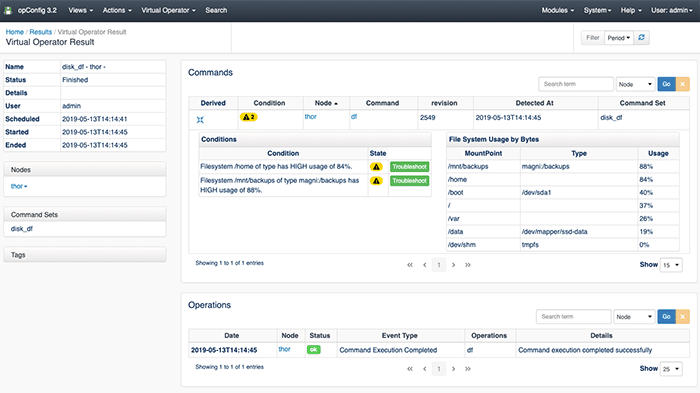Image resolution: width=700 pixels, height=393 pixels.
Task: Change Operations Show entries dropdown of 25
Action: point(671,369)
